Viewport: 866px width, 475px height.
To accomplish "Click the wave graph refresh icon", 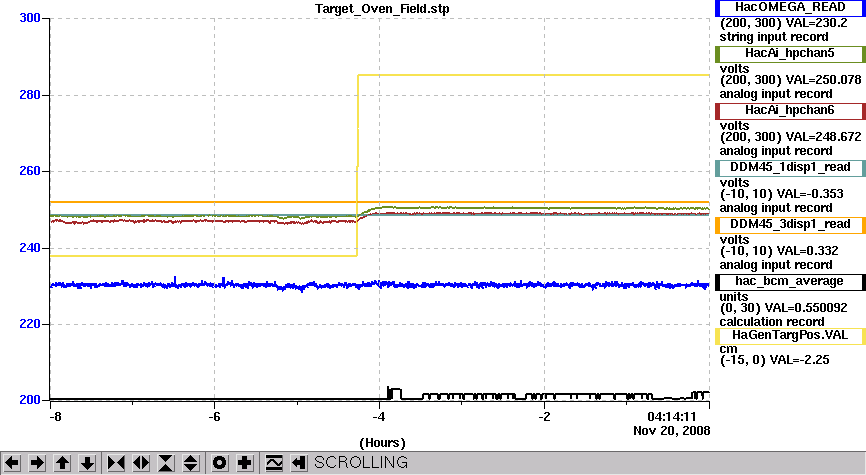I will click(274, 462).
